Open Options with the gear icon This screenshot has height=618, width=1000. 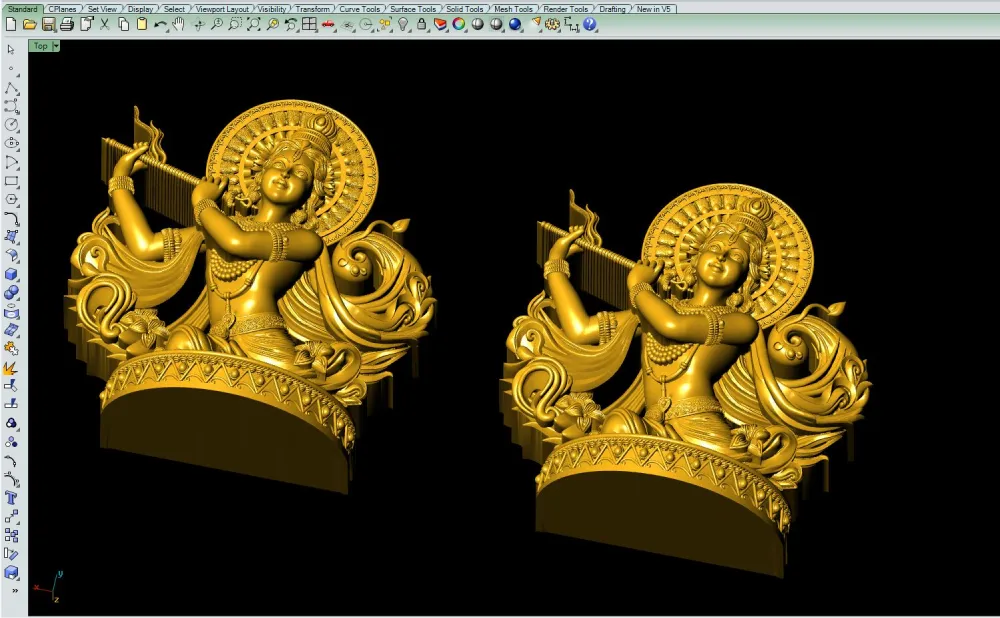click(x=552, y=24)
